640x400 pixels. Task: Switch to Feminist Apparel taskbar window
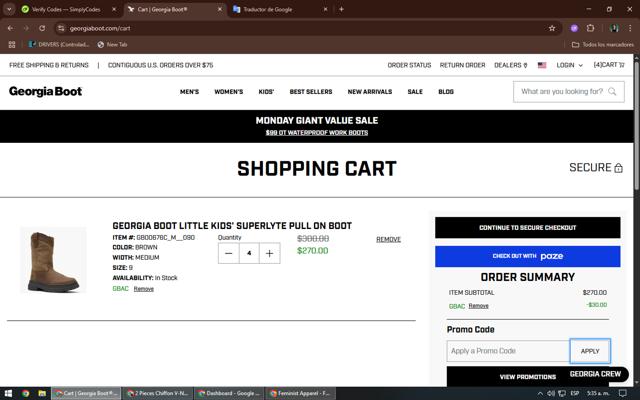[x=300, y=393]
